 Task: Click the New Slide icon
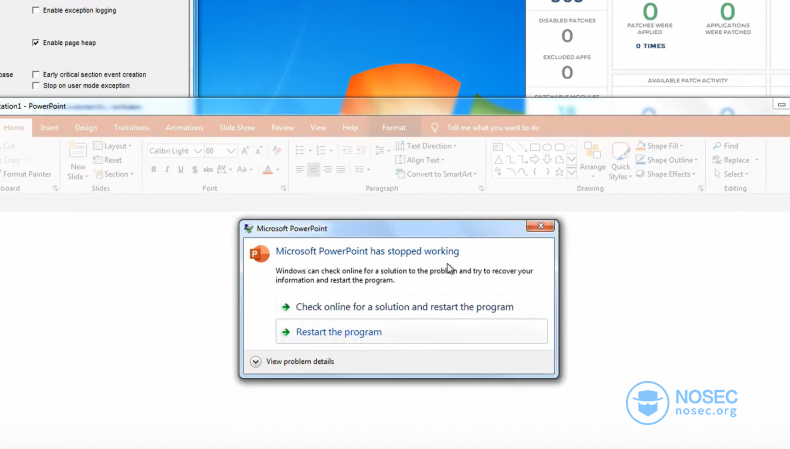point(78,150)
